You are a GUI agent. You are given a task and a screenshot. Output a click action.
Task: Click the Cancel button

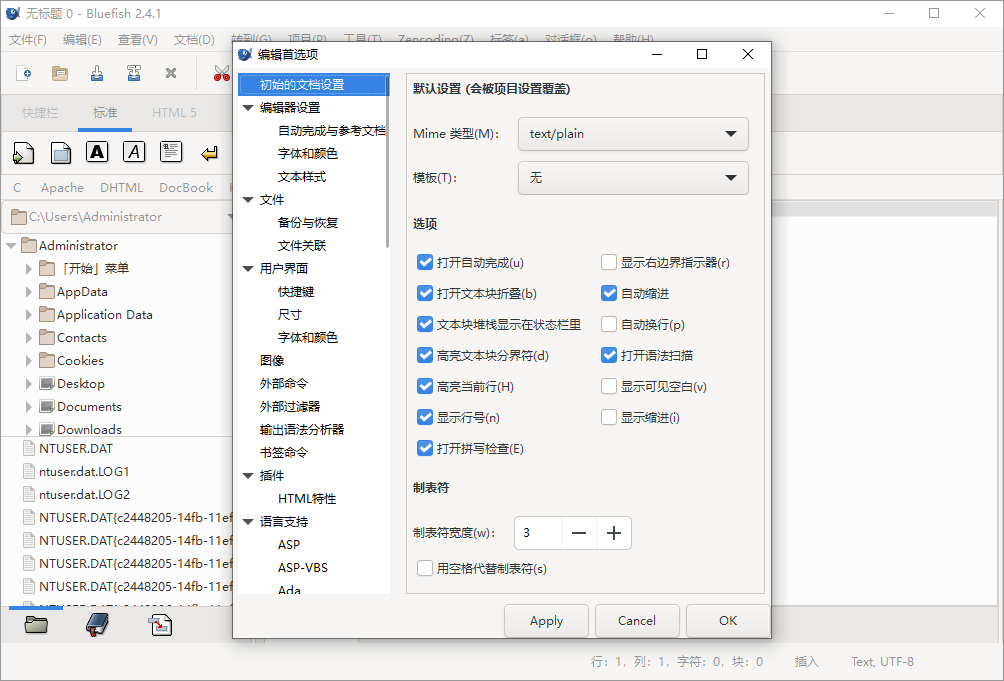tap(636, 621)
